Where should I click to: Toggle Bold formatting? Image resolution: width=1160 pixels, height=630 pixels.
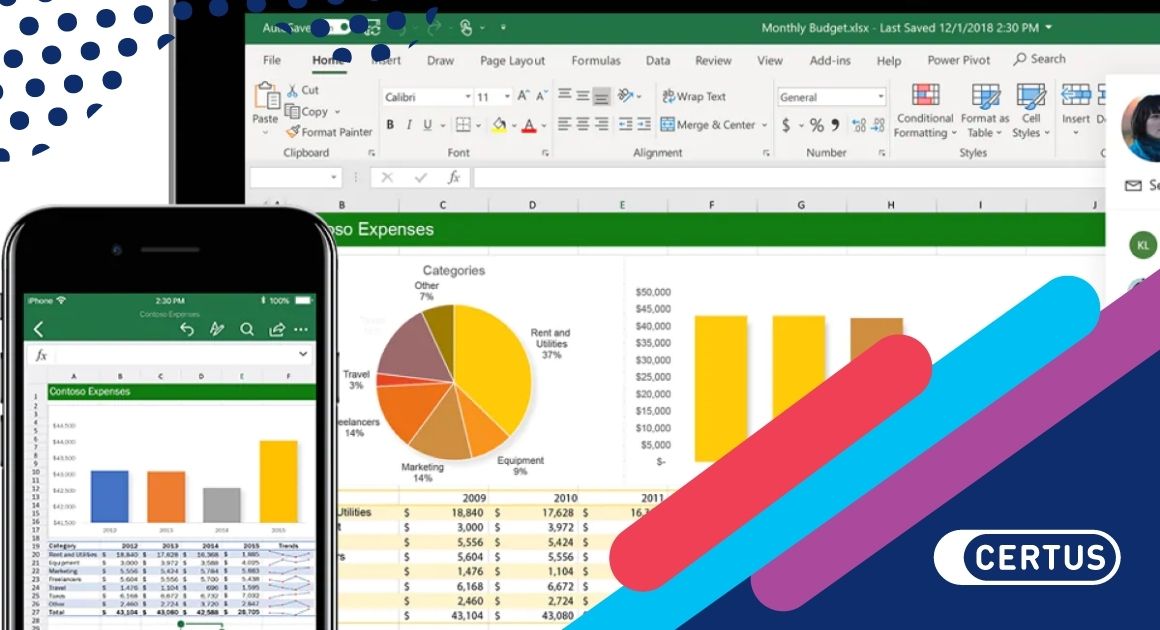tap(390, 125)
